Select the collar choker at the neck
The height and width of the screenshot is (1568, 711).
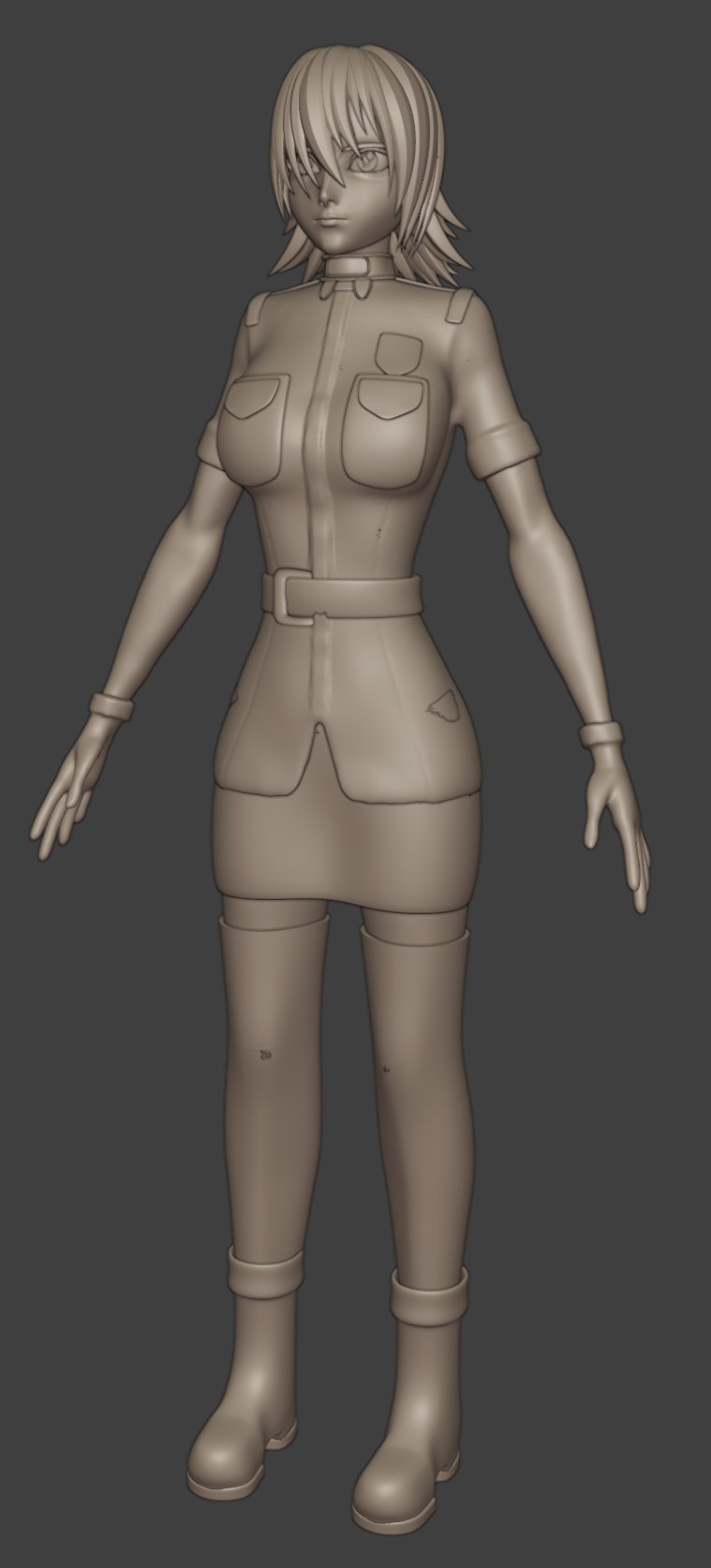tap(358, 267)
